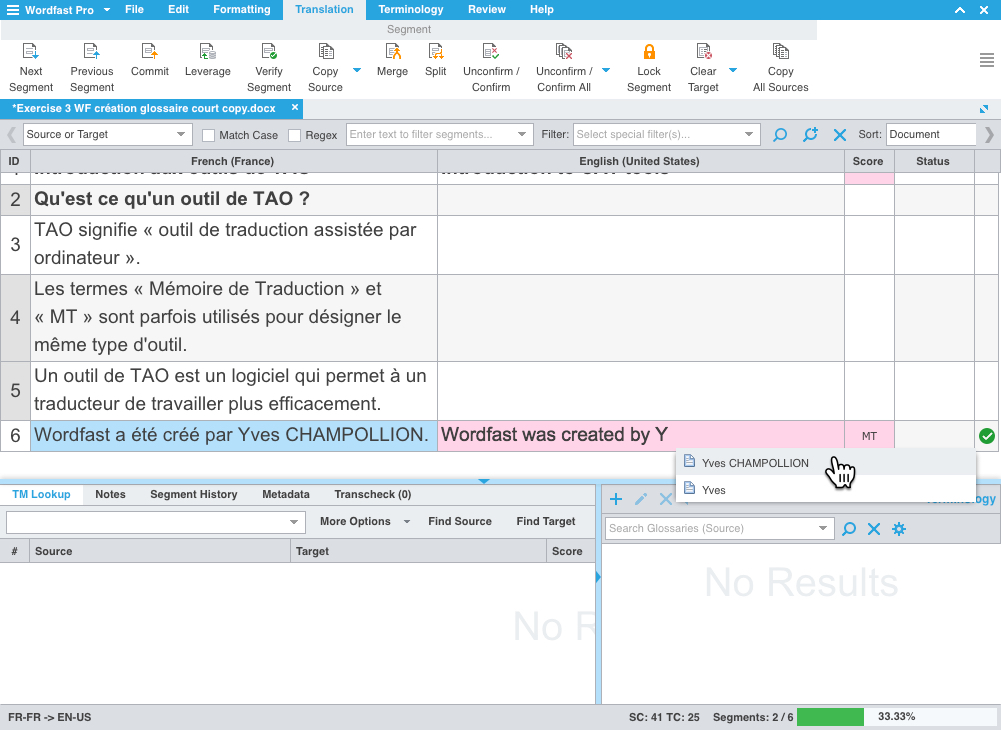This screenshot has width=1001, height=730.
Task: Open the Edit menu
Action: (x=178, y=10)
